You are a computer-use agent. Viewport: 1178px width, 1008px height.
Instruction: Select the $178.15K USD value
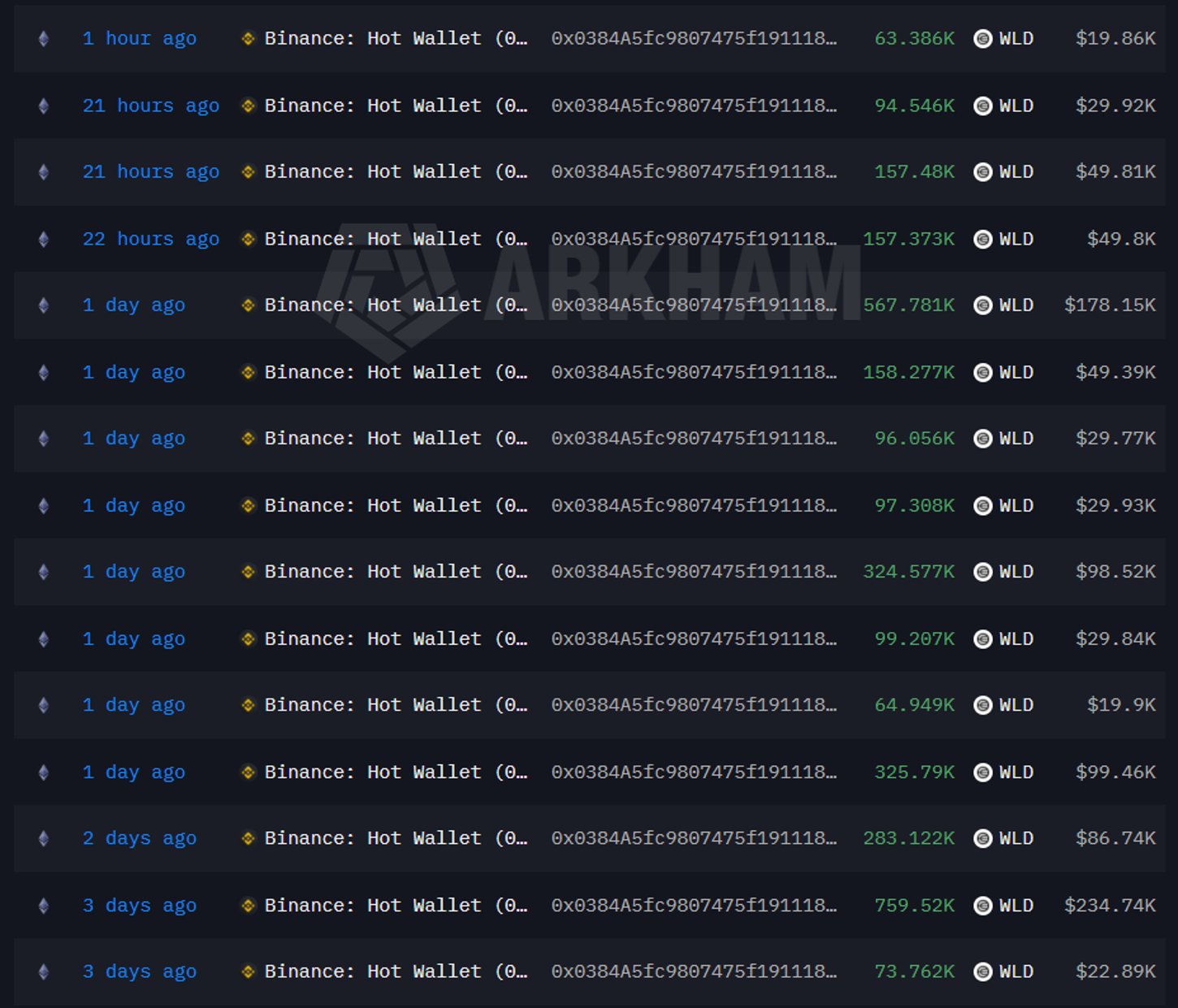(x=1110, y=305)
